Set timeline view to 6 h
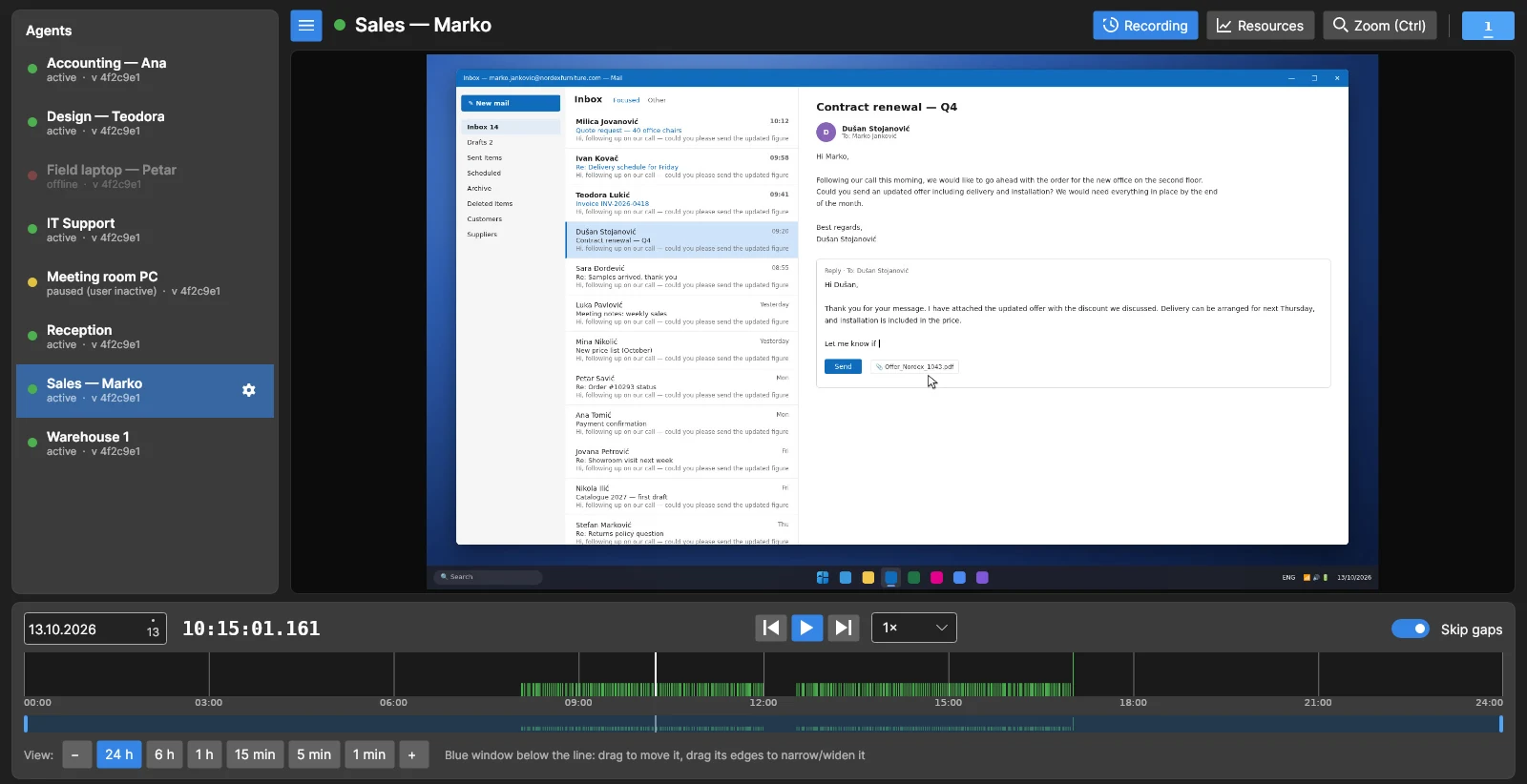 tap(164, 754)
